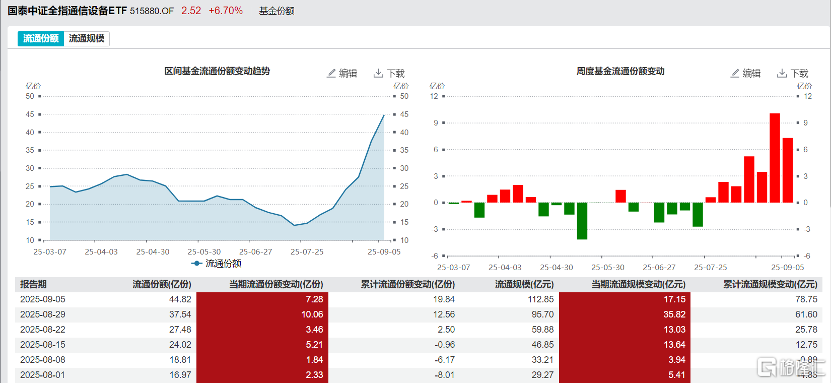Click the red 7.28 share change cell

pyautogui.click(x=263, y=299)
